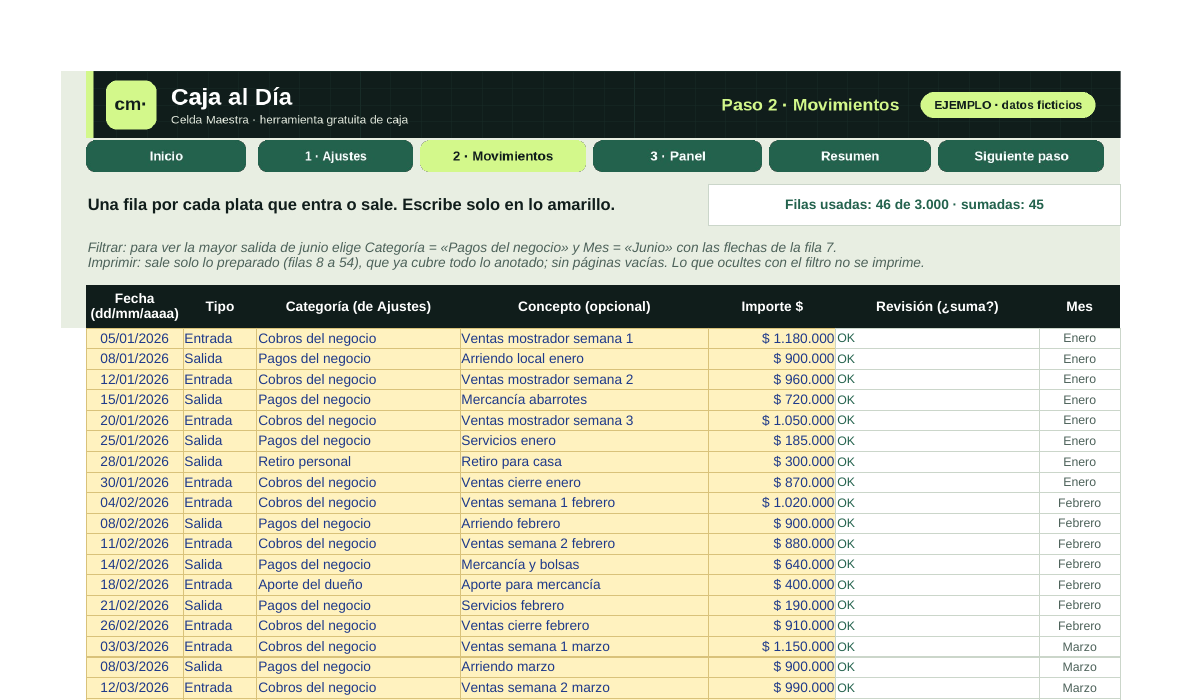Switch to the 3 · Panel tab
Viewport: 1183px width, 700px height.
coord(678,156)
